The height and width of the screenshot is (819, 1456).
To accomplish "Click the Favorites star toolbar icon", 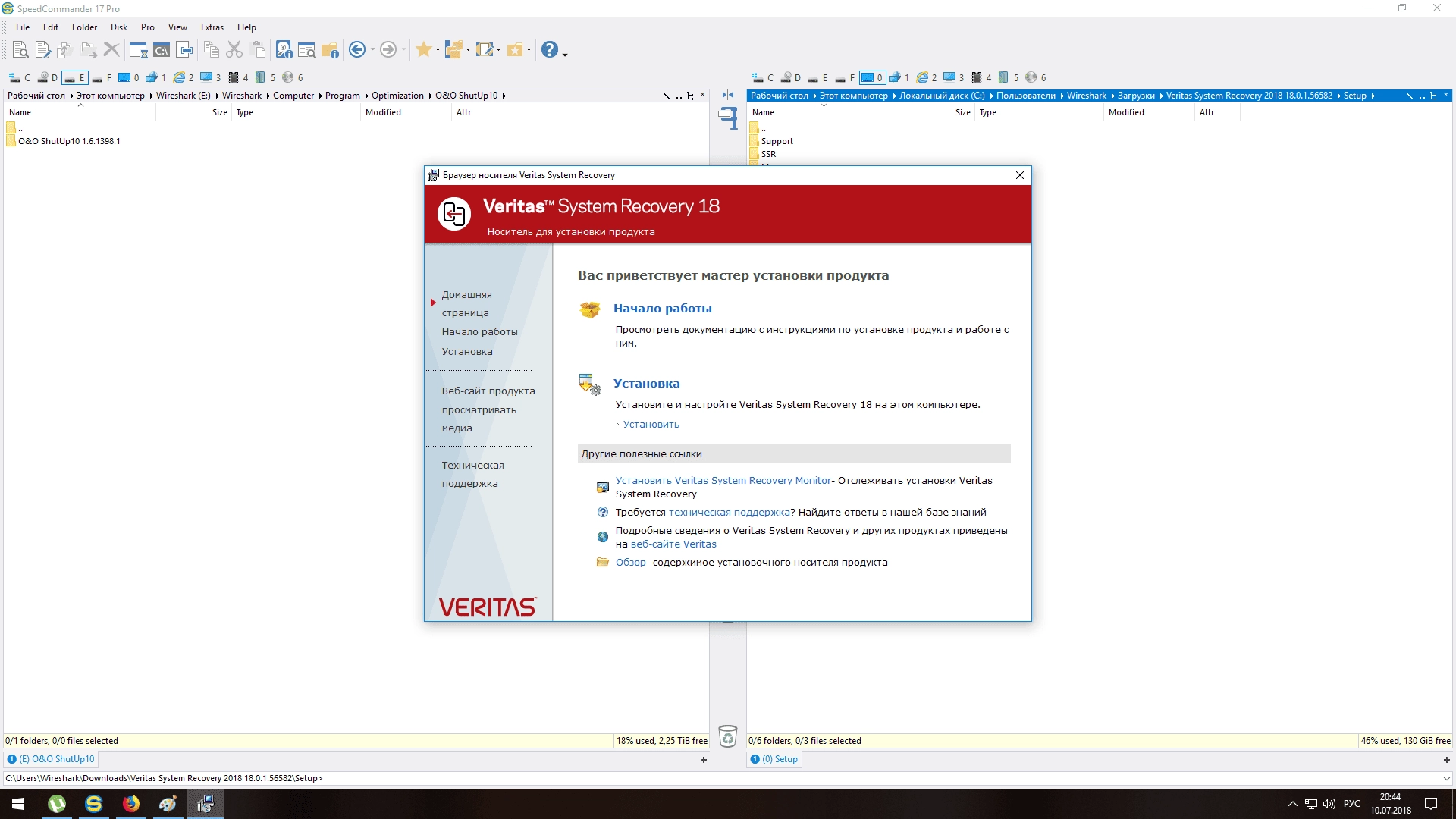I will coord(423,50).
